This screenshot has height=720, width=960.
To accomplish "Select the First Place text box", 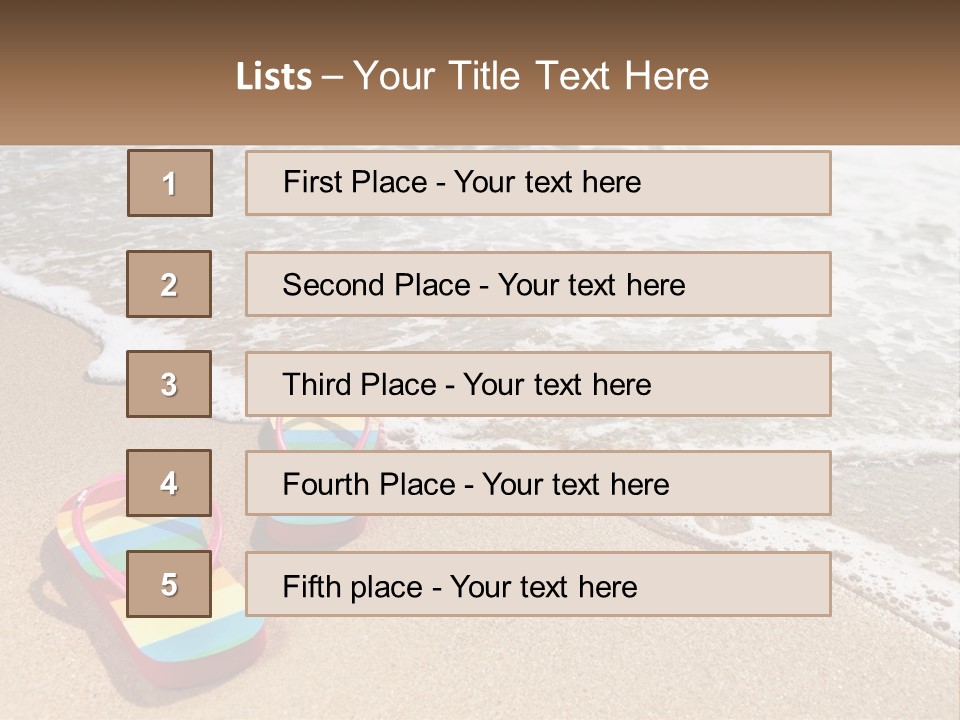I will tap(538, 183).
